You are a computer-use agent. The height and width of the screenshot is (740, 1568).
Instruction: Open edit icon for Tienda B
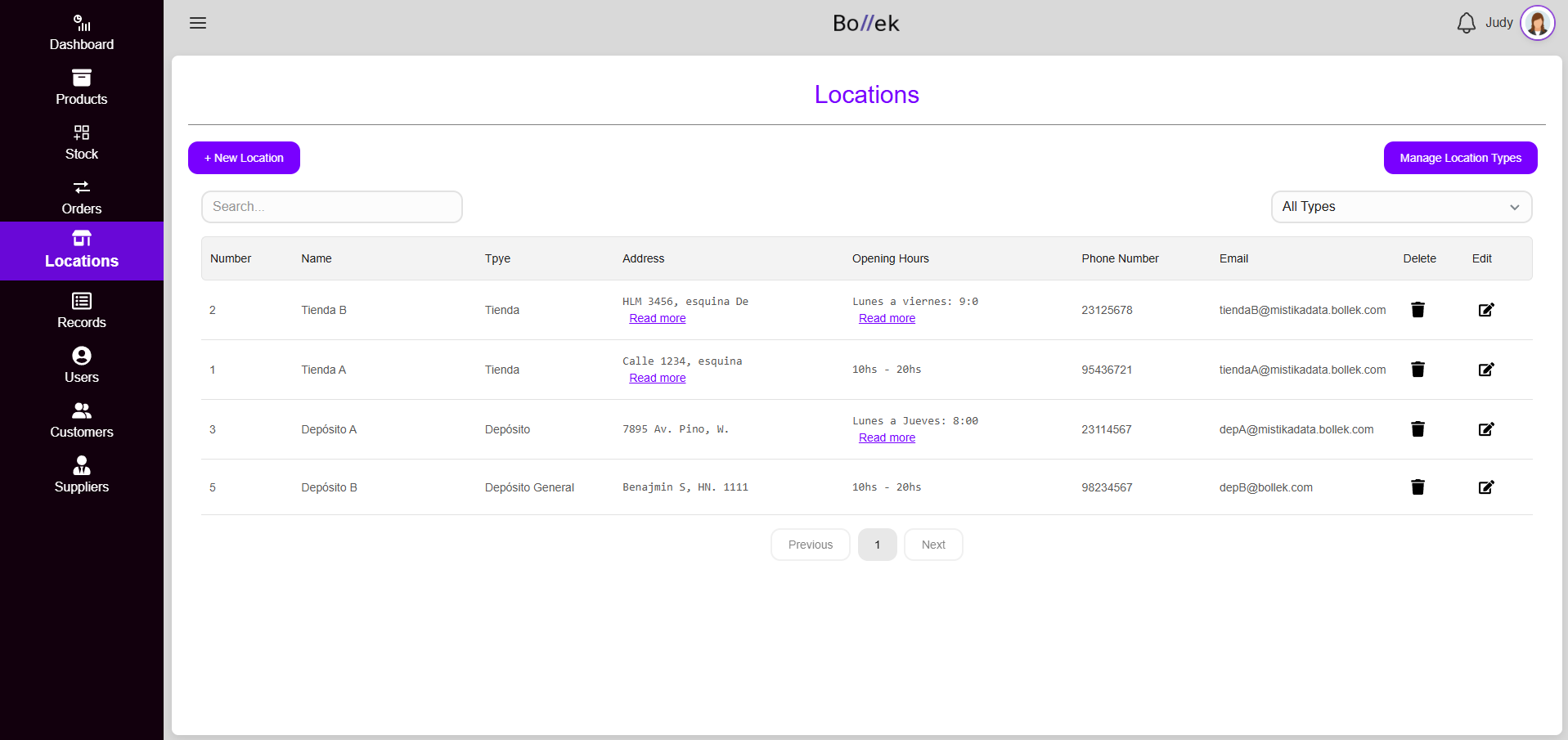1485,310
